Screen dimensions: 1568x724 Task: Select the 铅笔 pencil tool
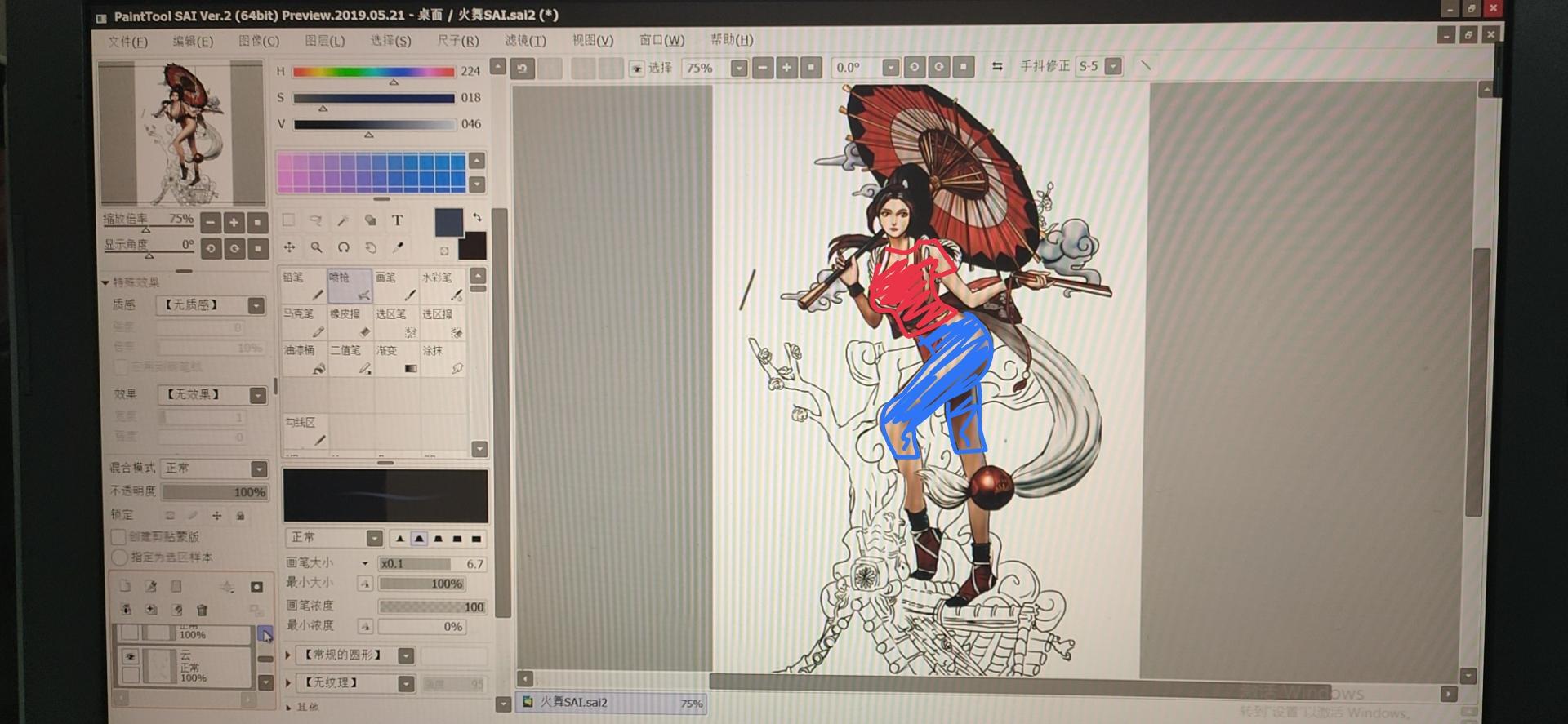click(x=304, y=286)
